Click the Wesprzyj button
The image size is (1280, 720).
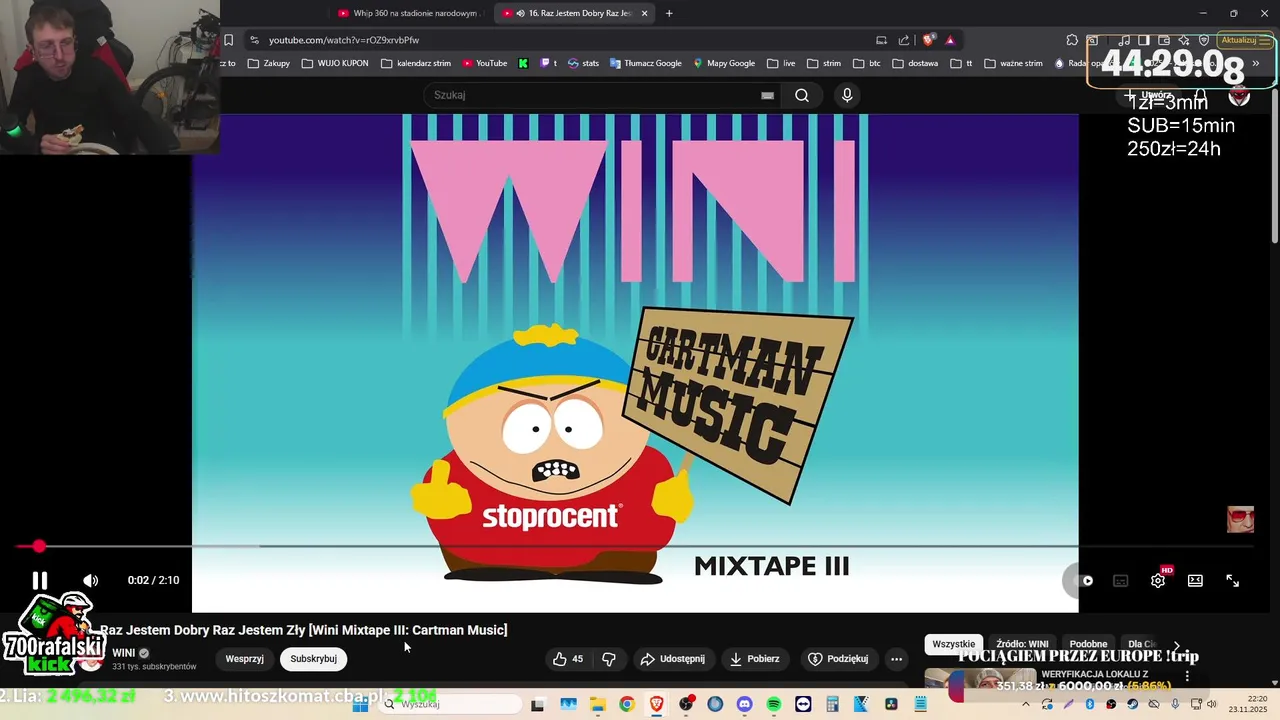(245, 659)
